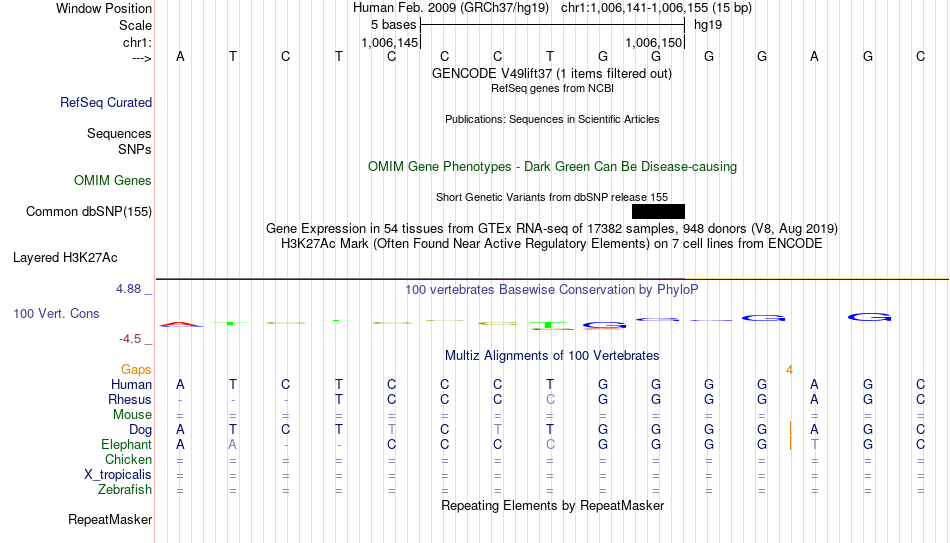This screenshot has width=950, height=543.
Task: Click the Scale label
Action: coord(135,25)
